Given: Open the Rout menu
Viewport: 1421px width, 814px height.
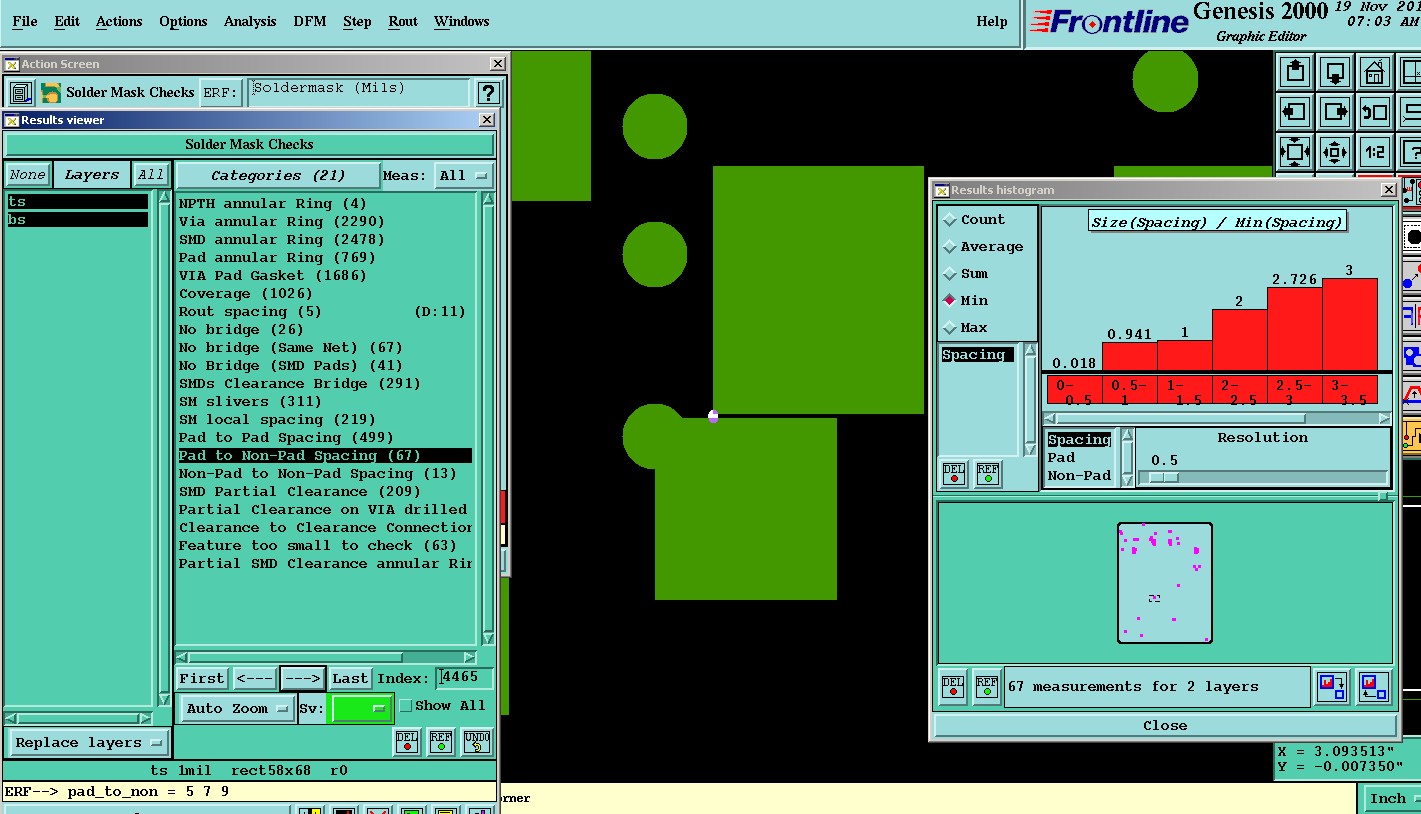Looking at the screenshot, I should click(403, 21).
